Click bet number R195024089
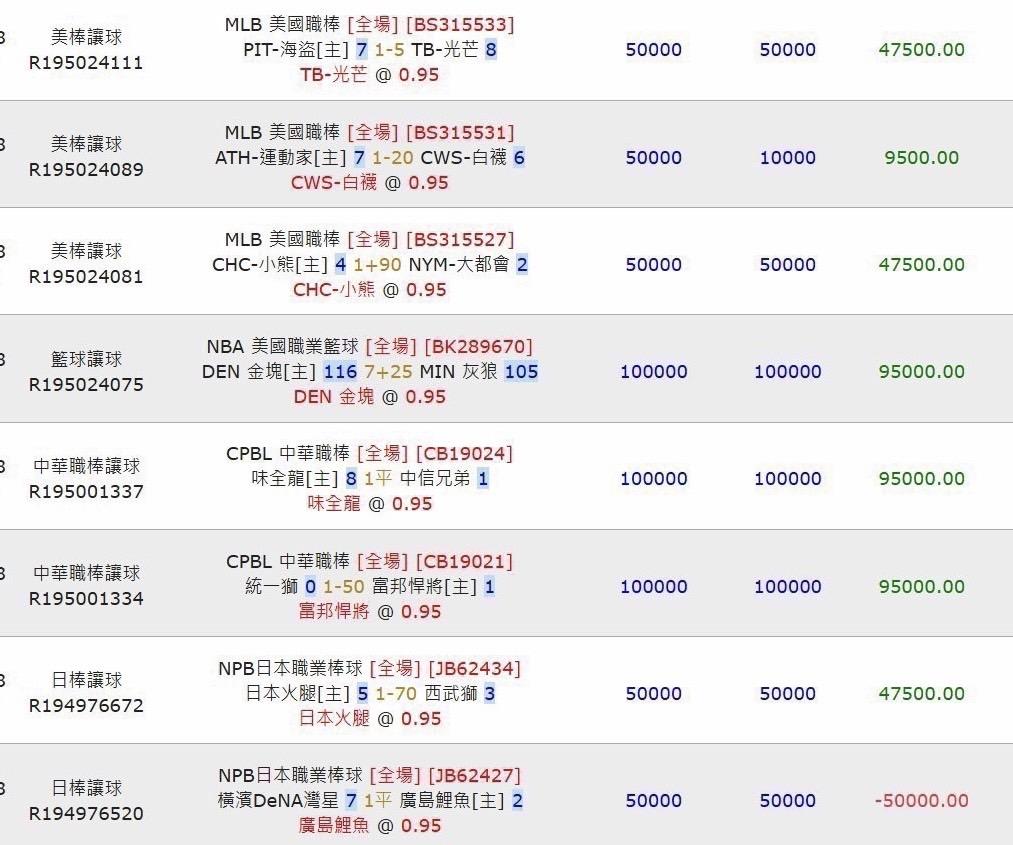The image size is (1013, 845). [x=86, y=170]
